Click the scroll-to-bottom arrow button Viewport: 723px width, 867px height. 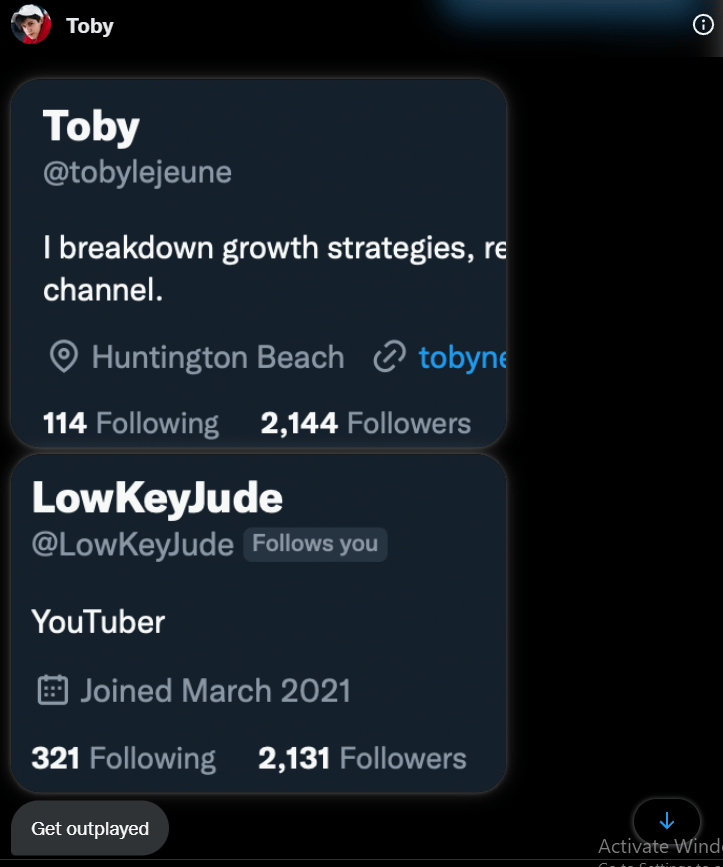click(667, 821)
